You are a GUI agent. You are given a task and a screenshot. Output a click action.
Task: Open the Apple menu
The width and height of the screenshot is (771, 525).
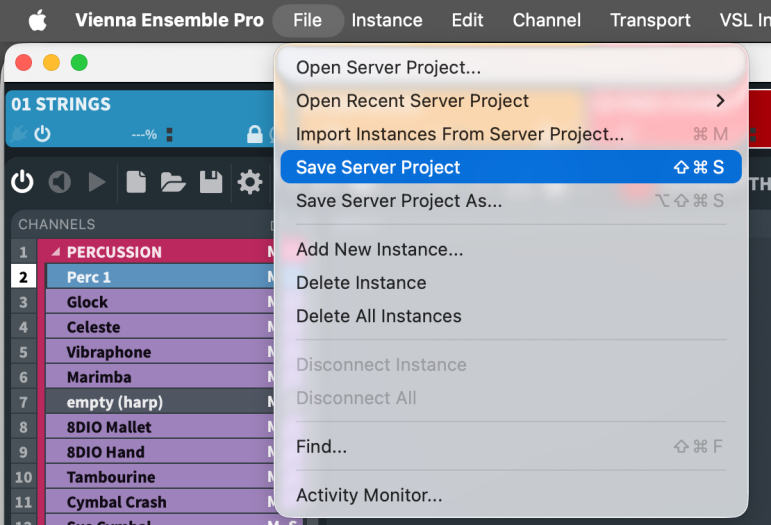tap(38, 20)
